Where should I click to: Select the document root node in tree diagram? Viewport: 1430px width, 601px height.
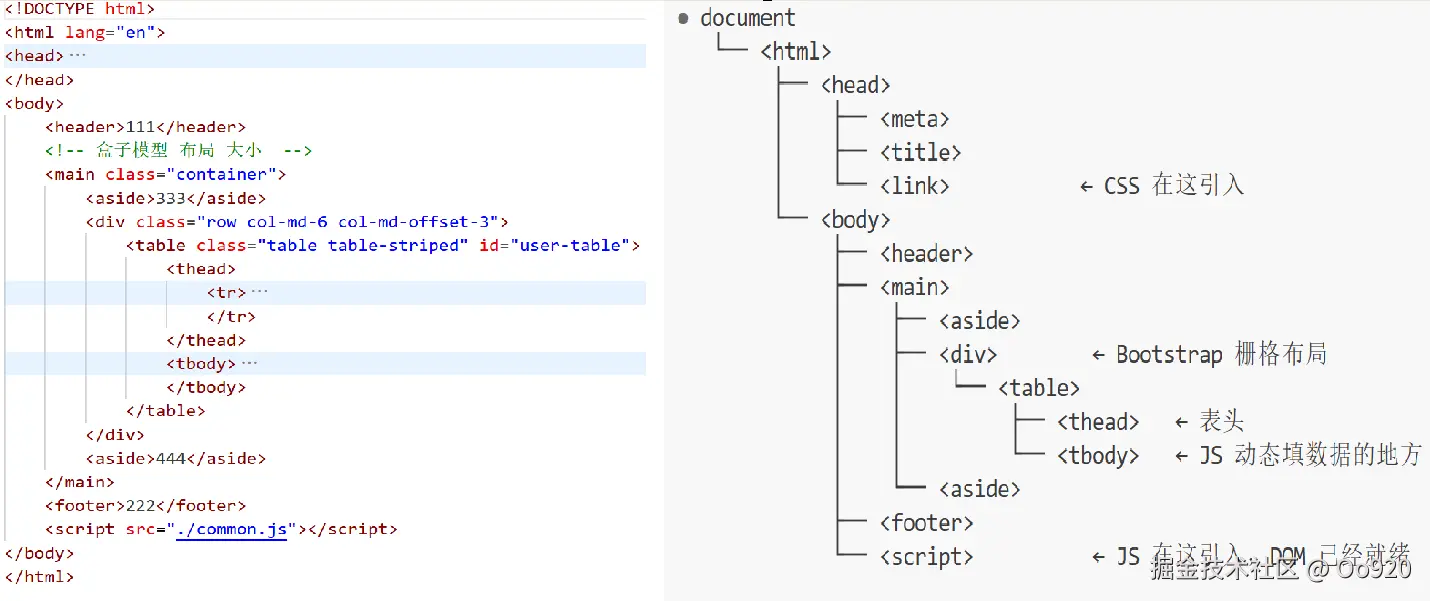pyautogui.click(x=748, y=18)
